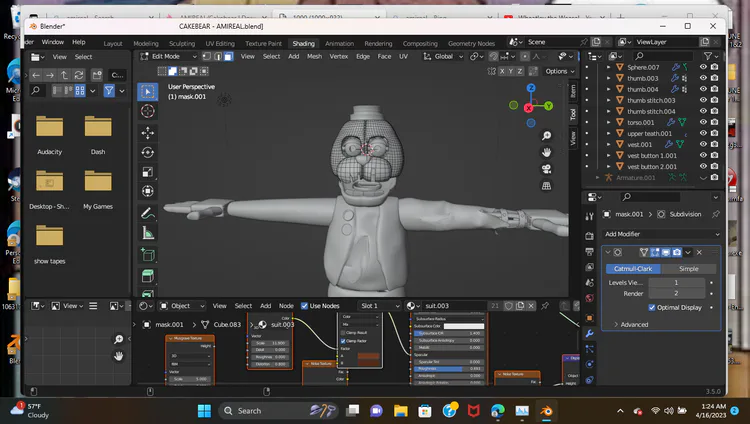The width and height of the screenshot is (750, 424).
Task: Pin the properties editor context
Action: pyautogui.click(x=716, y=214)
